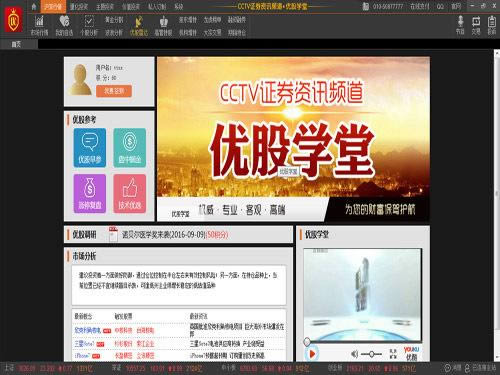500x375 pixels.
Task: Click the QQ link in title bar
Action: (440, 6)
